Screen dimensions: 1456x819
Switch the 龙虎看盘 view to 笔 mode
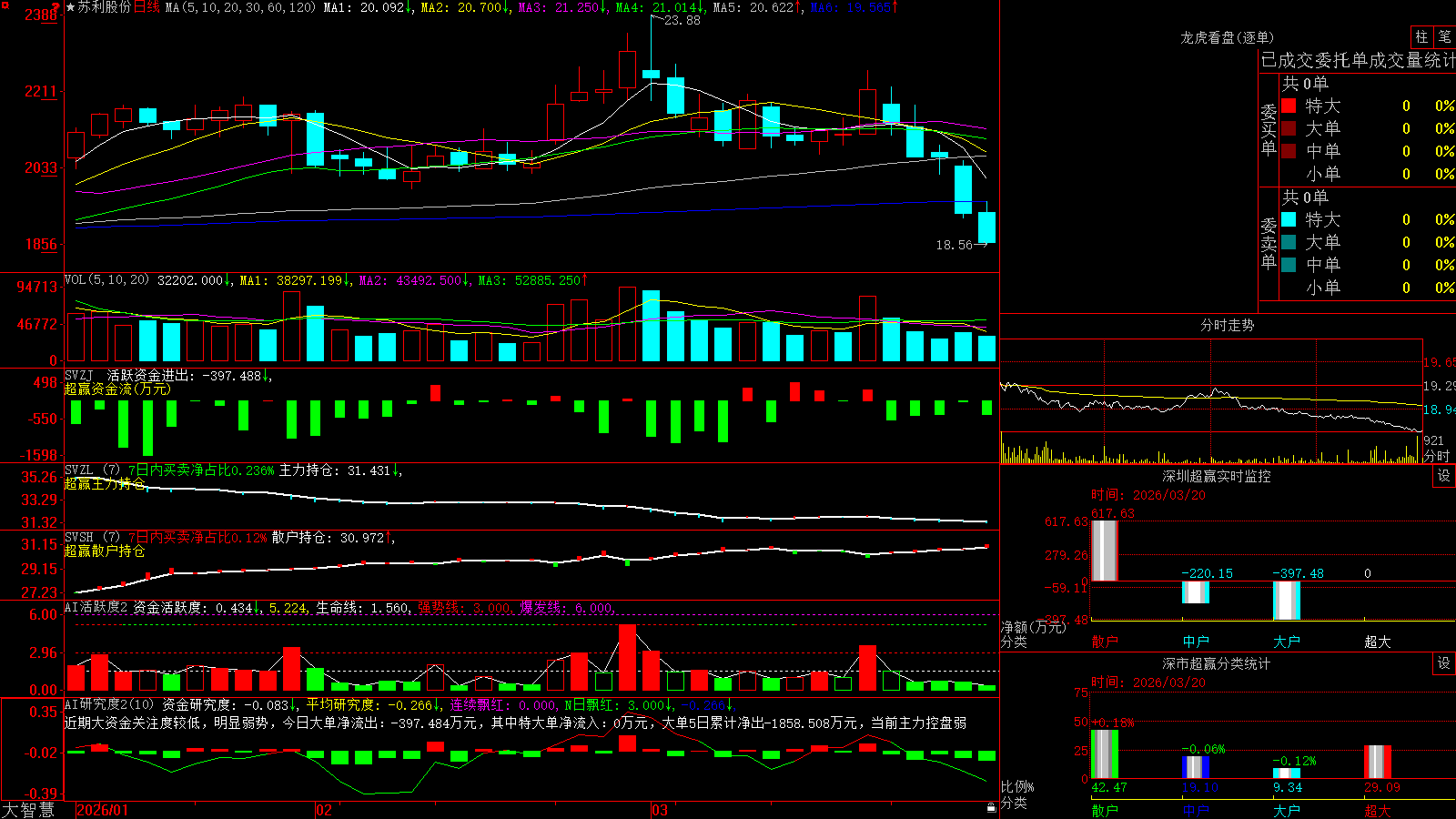coord(1445,36)
